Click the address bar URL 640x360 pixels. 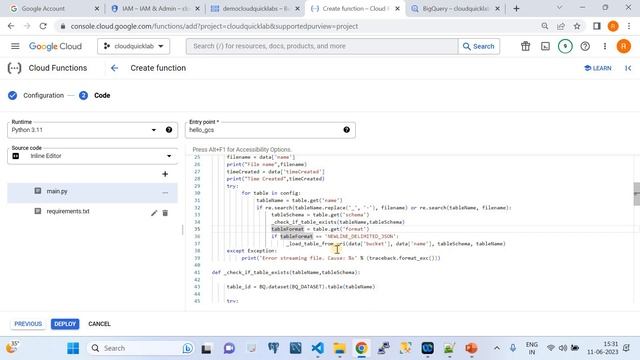tap(214, 26)
